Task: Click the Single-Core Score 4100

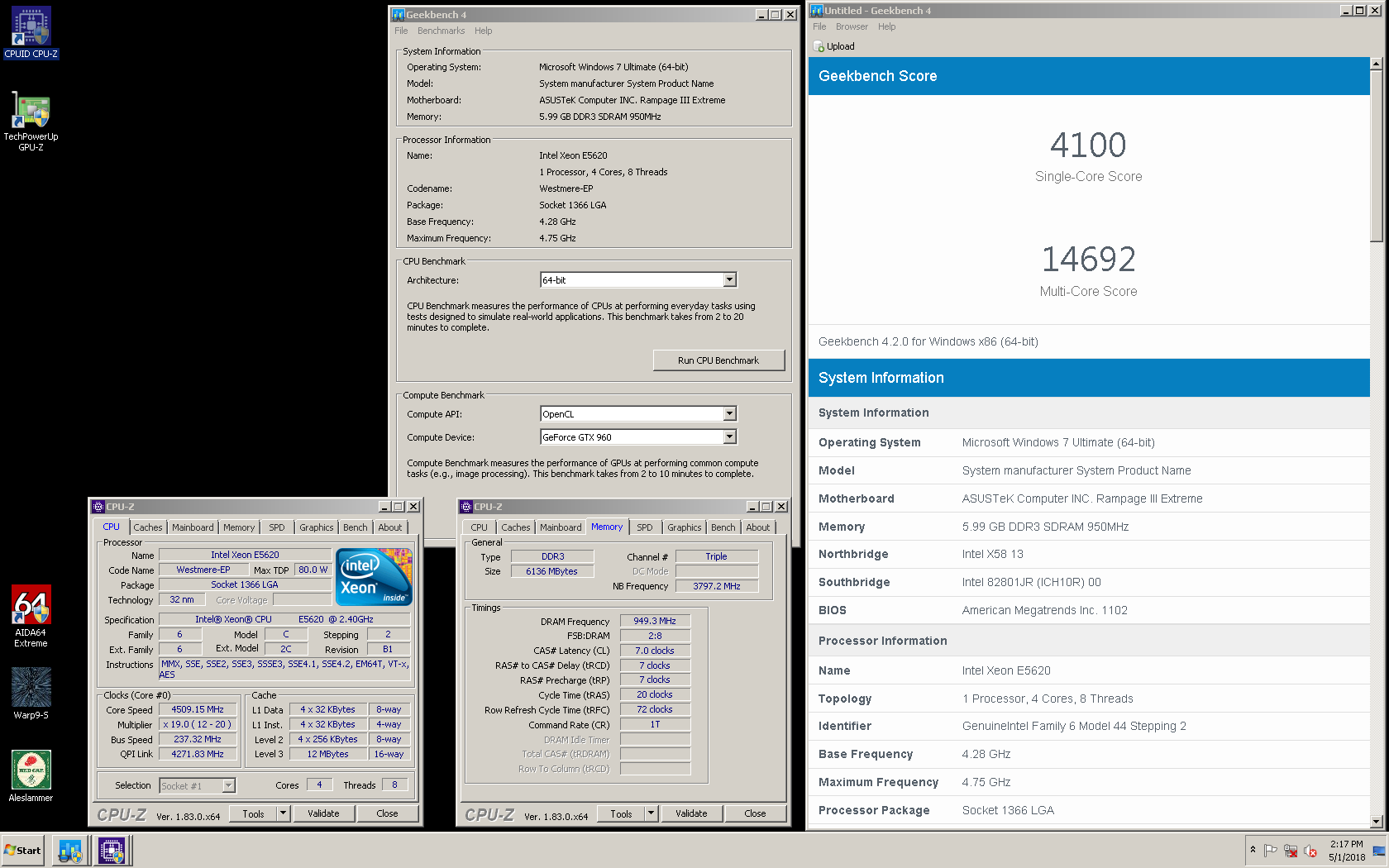Action: (x=1088, y=145)
